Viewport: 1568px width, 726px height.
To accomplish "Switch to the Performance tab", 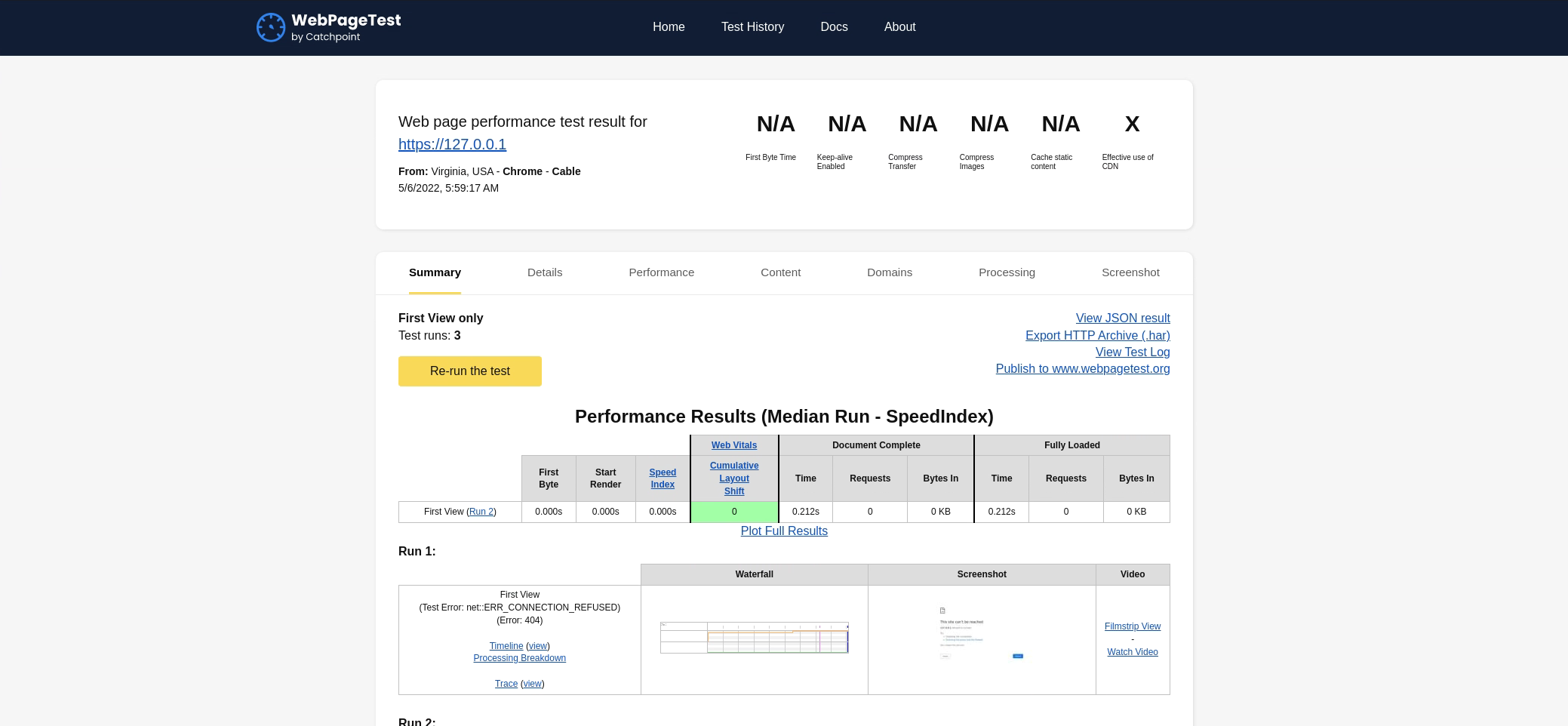I will [x=661, y=272].
